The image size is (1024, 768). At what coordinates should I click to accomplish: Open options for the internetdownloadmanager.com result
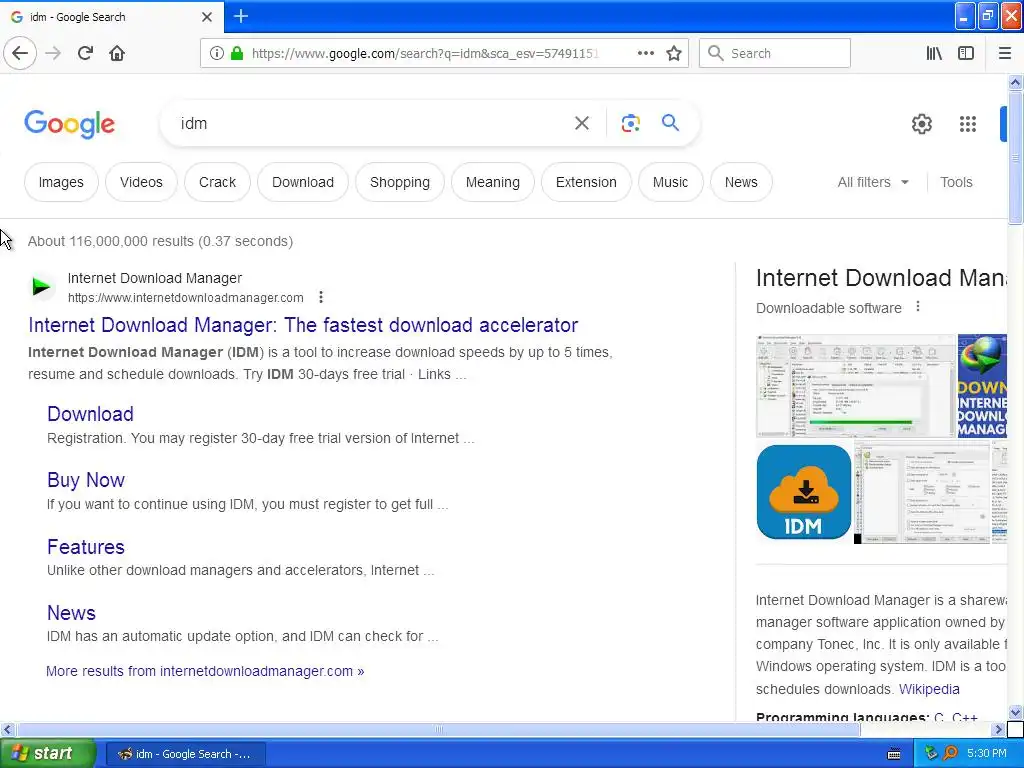coord(321,298)
